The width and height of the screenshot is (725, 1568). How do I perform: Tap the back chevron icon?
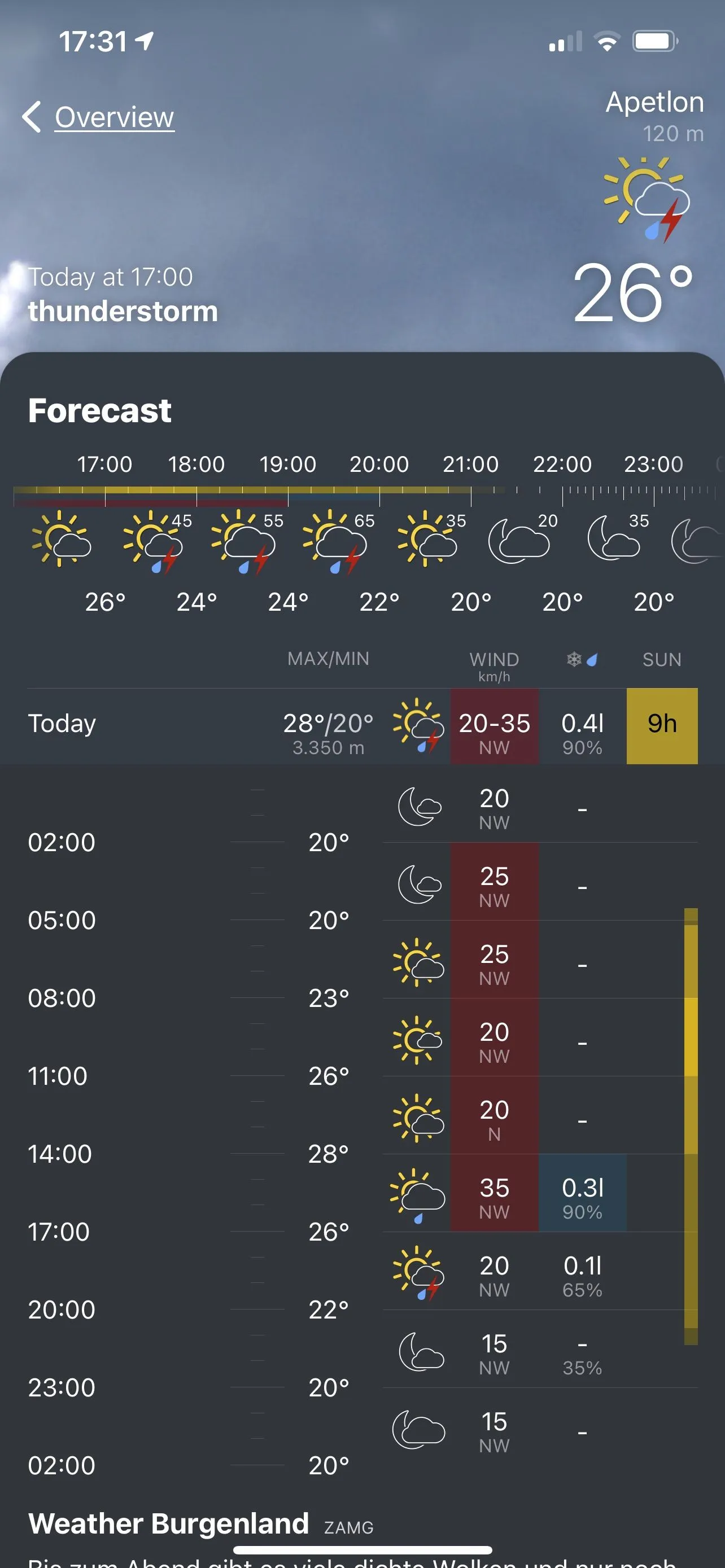[x=32, y=116]
